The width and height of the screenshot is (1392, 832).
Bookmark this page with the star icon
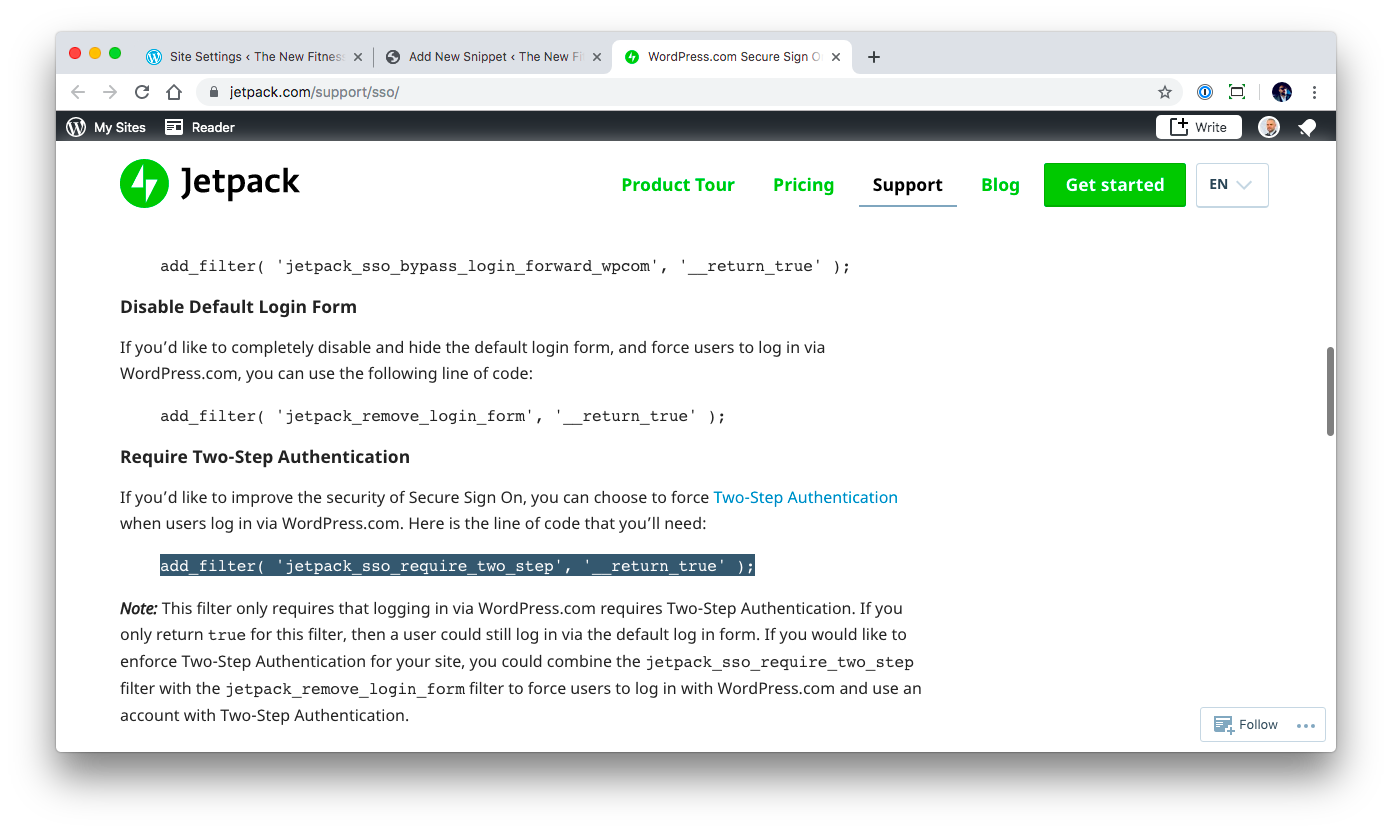(x=1165, y=92)
